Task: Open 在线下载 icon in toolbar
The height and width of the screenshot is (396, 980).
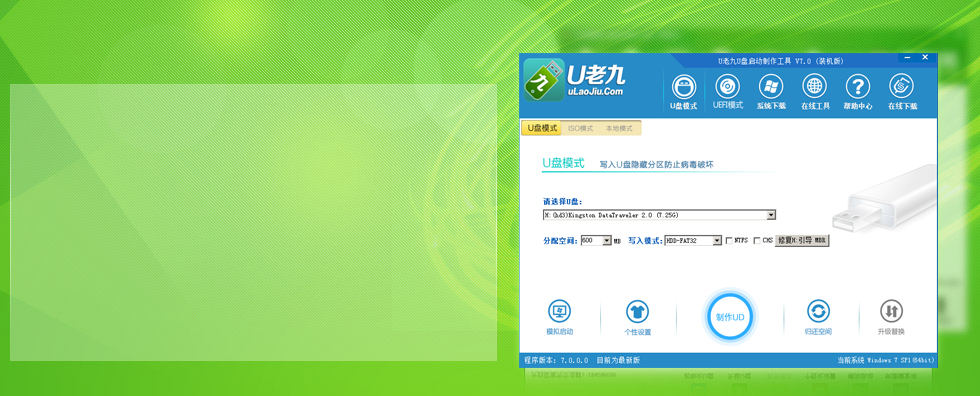Action: [x=902, y=87]
